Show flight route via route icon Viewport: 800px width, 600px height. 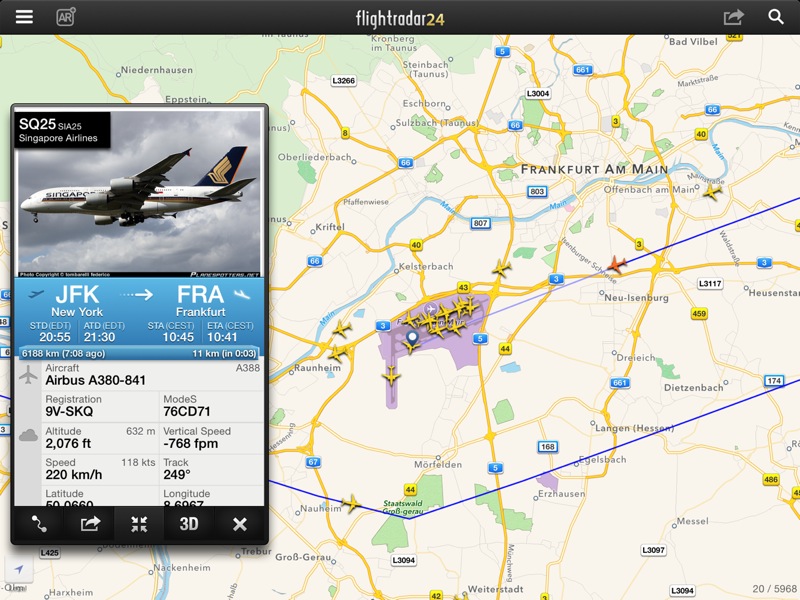click(x=39, y=524)
